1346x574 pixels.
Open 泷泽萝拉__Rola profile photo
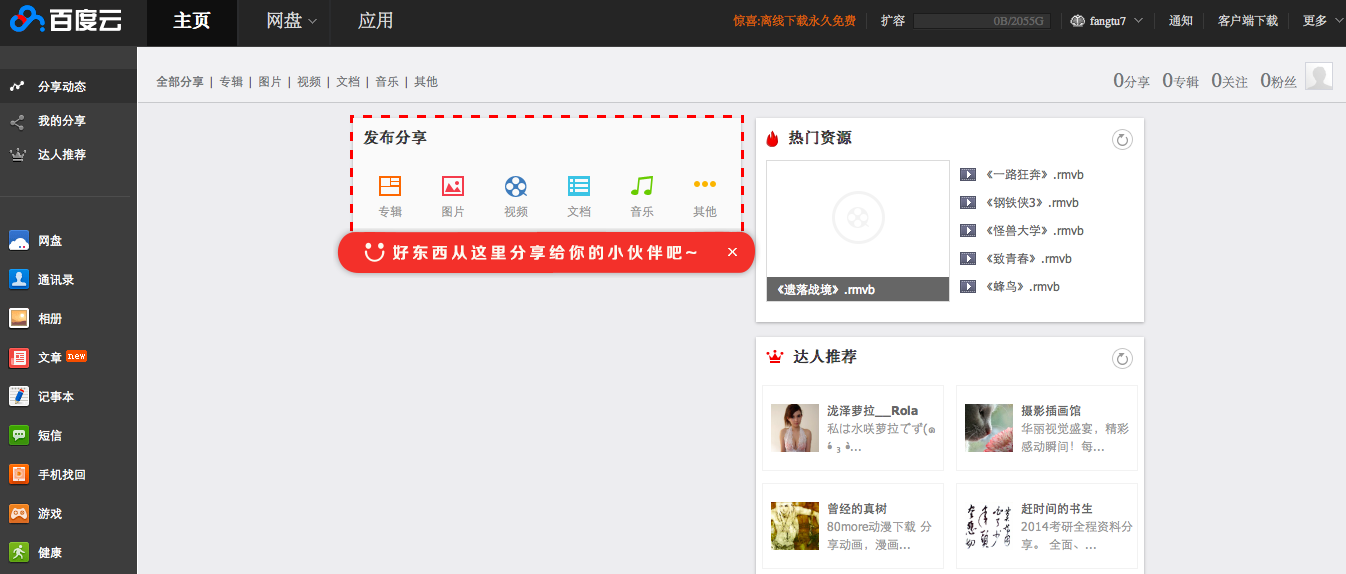(x=795, y=428)
